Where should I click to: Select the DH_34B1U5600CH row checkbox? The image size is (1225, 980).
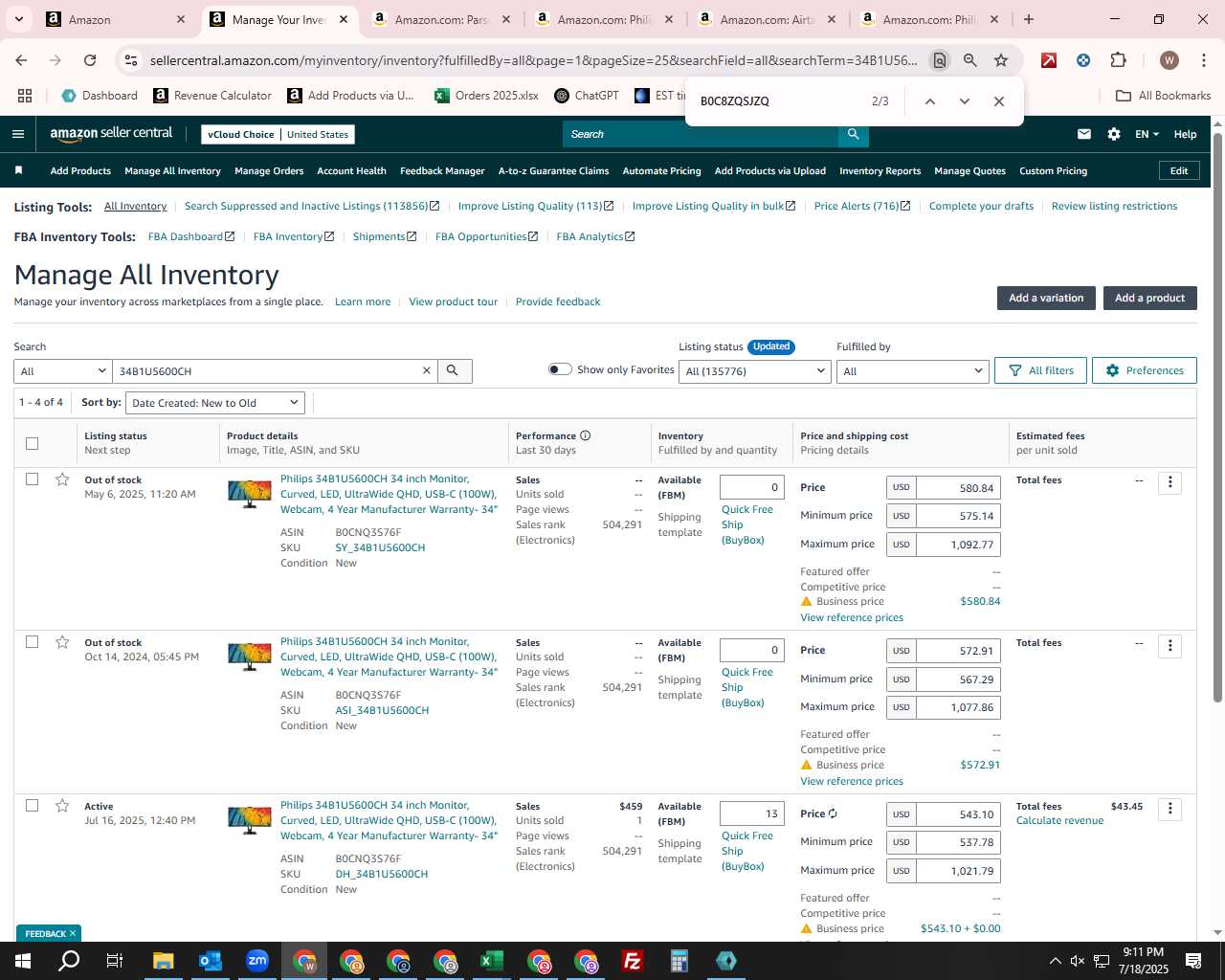32,806
